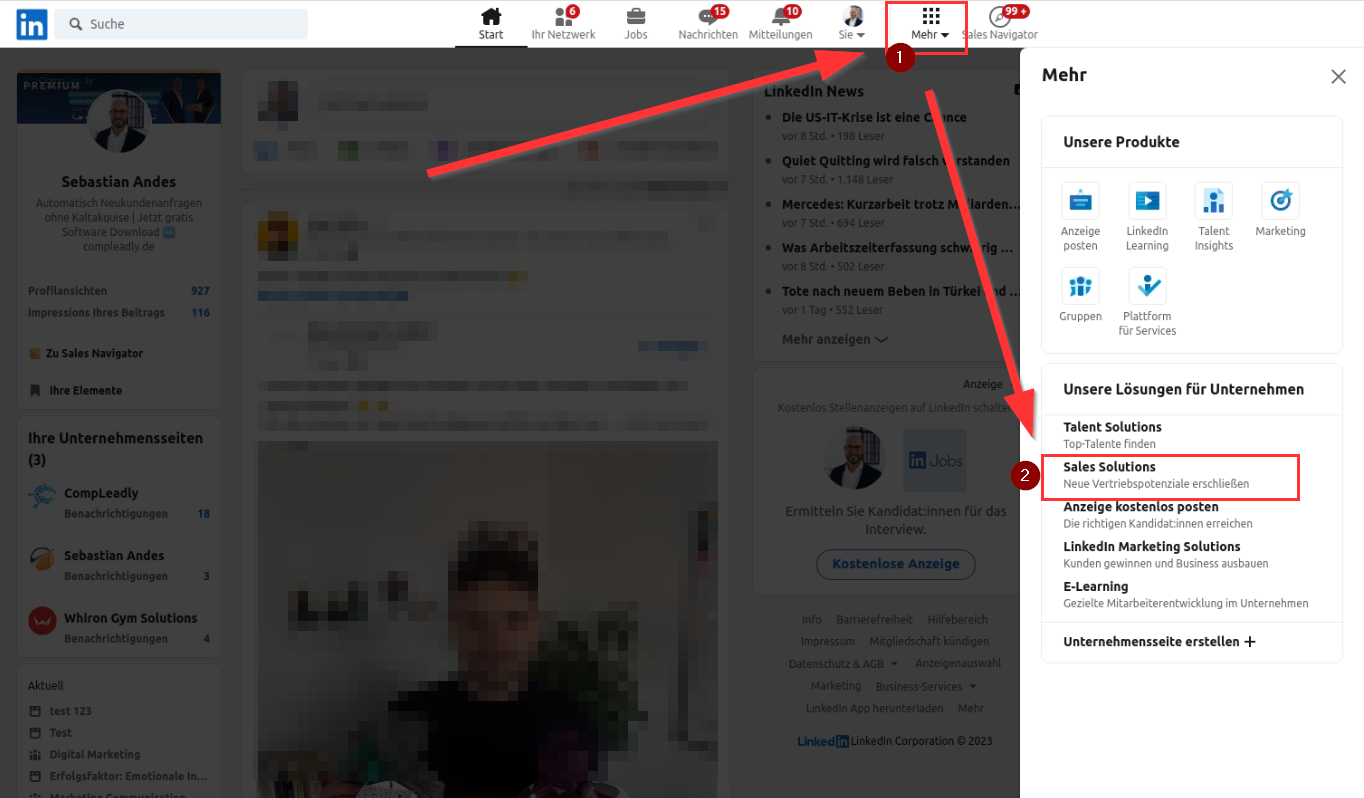Screen dimensions: 1364x798
Task: Open the Mitteilungen bell icon
Action: [780, 17]
